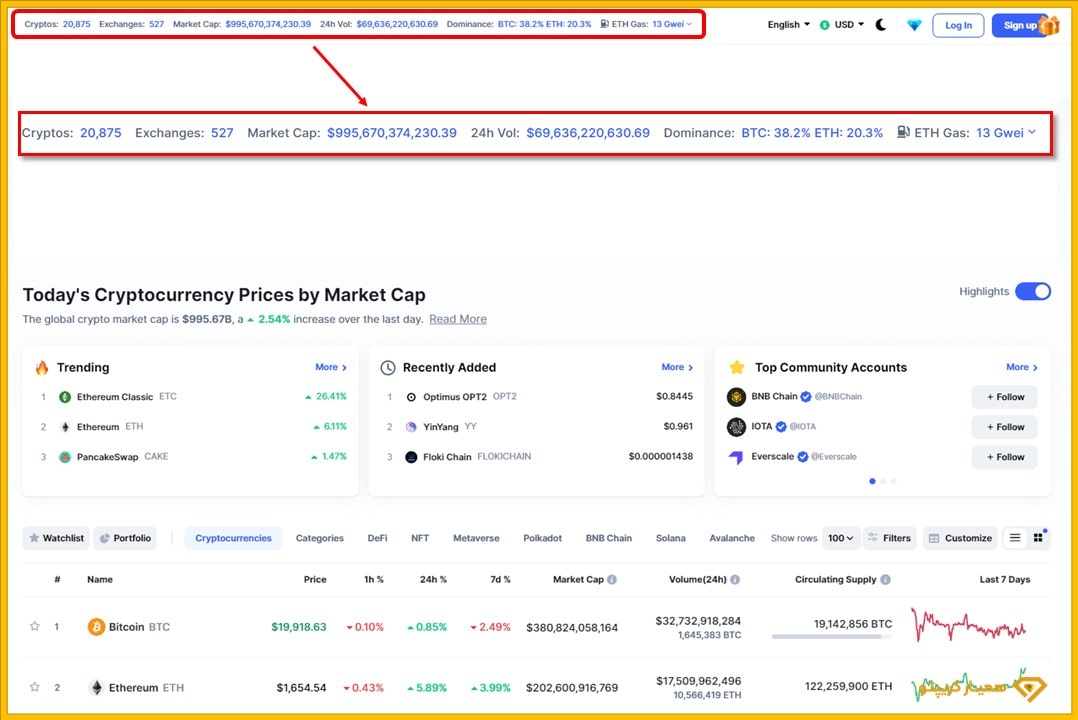
Task: Click the YinYang coin icon
Action: tap(411, 427)
